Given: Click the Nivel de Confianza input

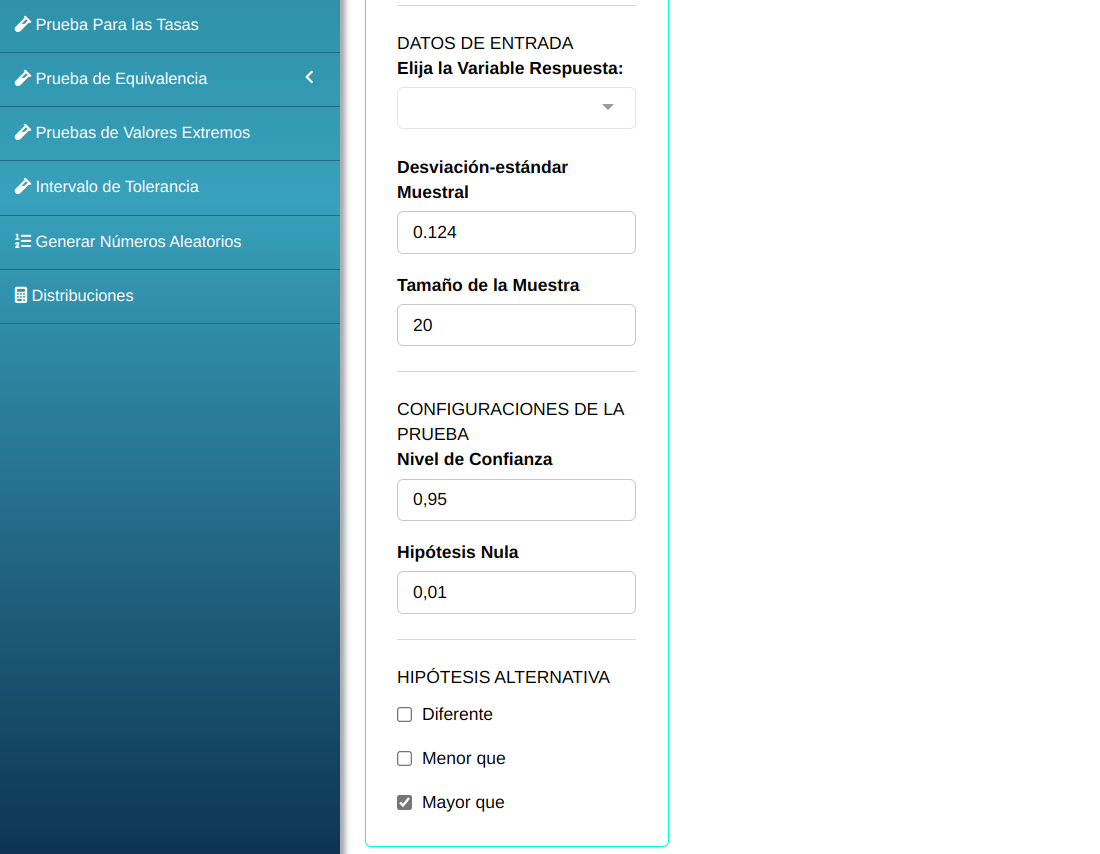Looking at the screenshot, I should [x=516, y=499].
